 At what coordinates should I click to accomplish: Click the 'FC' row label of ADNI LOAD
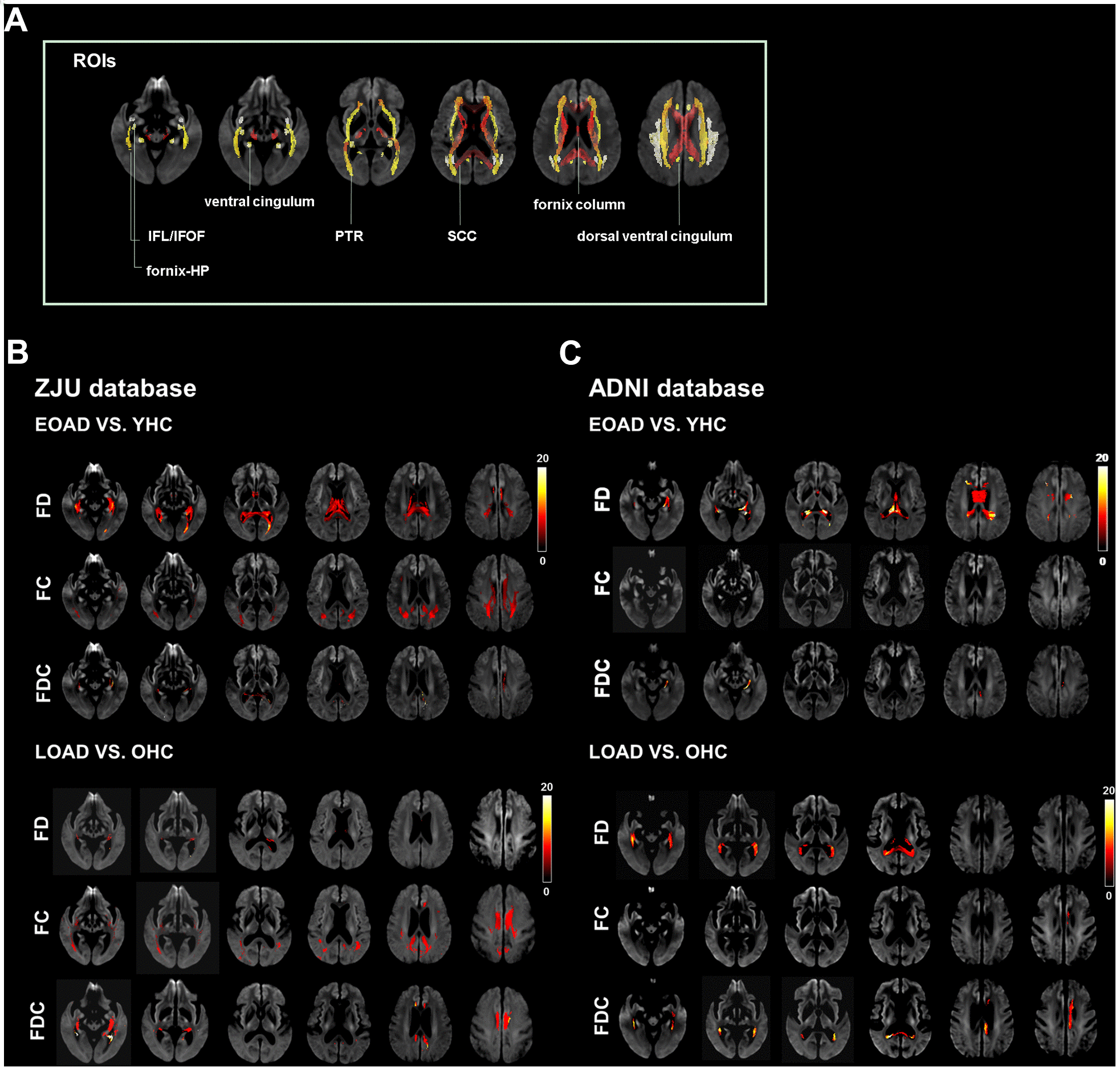[602, 918]
